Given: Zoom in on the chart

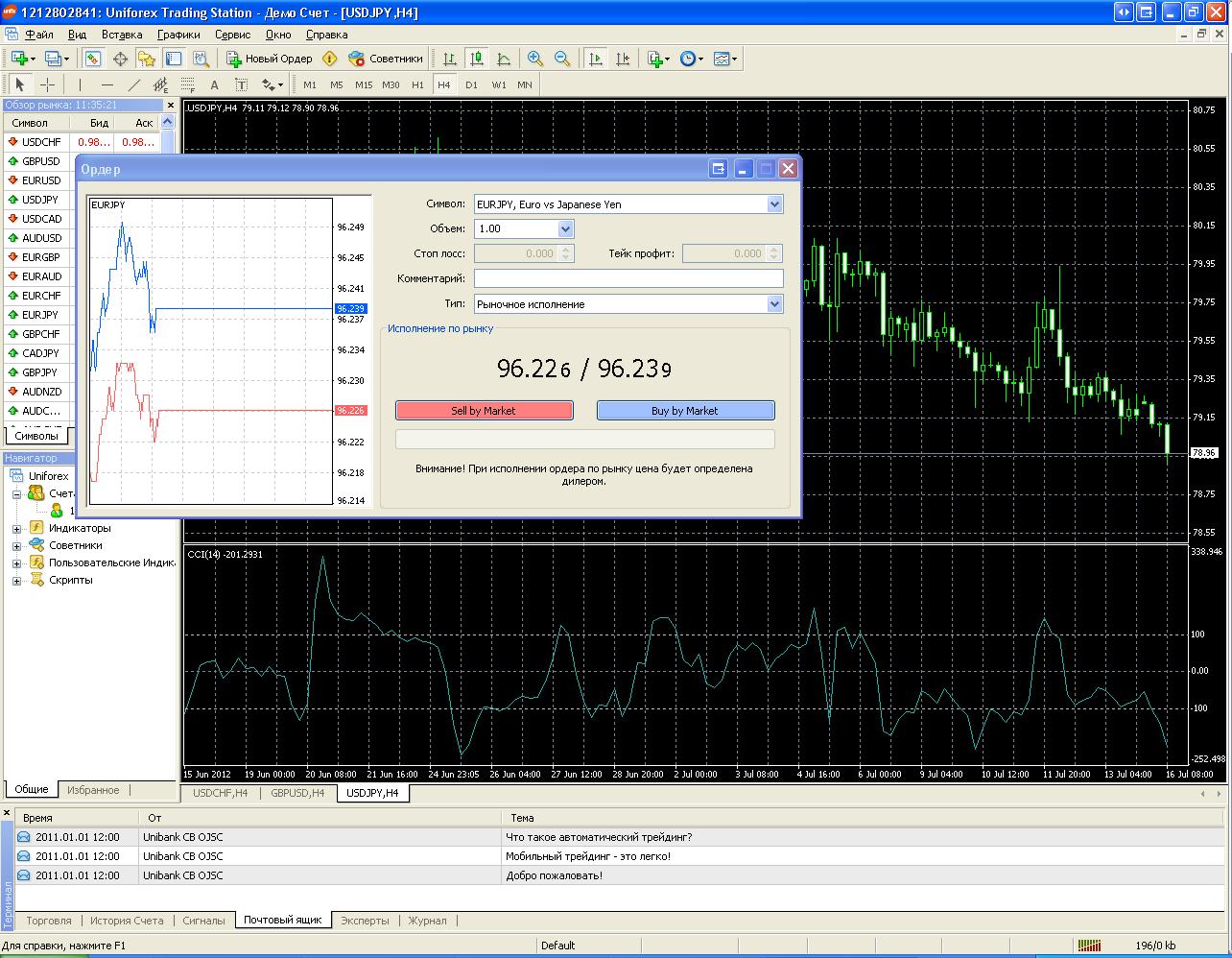Looking at the screenshot, I should tap(535, 59).
